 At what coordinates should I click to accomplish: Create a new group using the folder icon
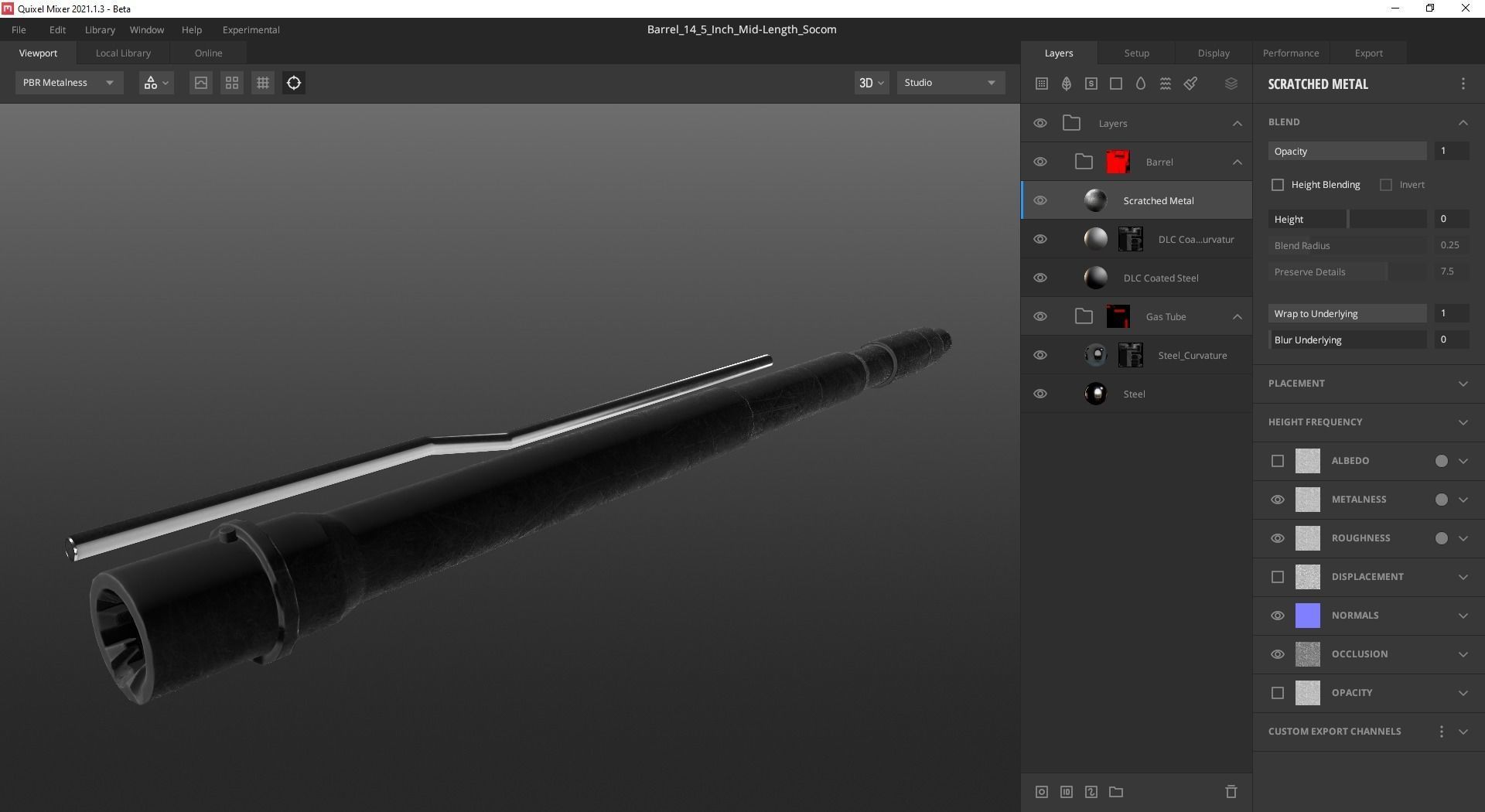tap(1115, 792)
